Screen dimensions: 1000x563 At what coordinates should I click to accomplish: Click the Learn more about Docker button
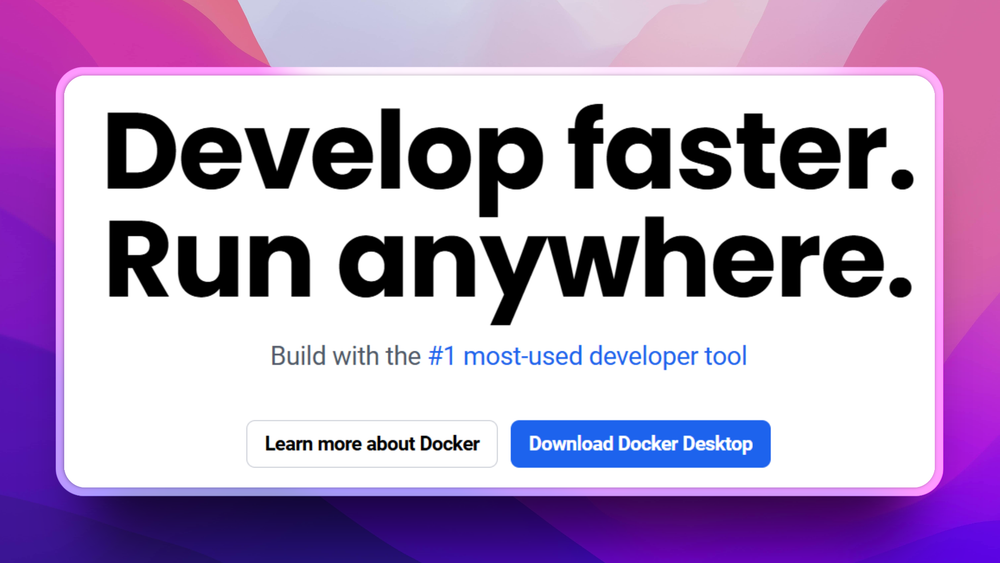372,444
